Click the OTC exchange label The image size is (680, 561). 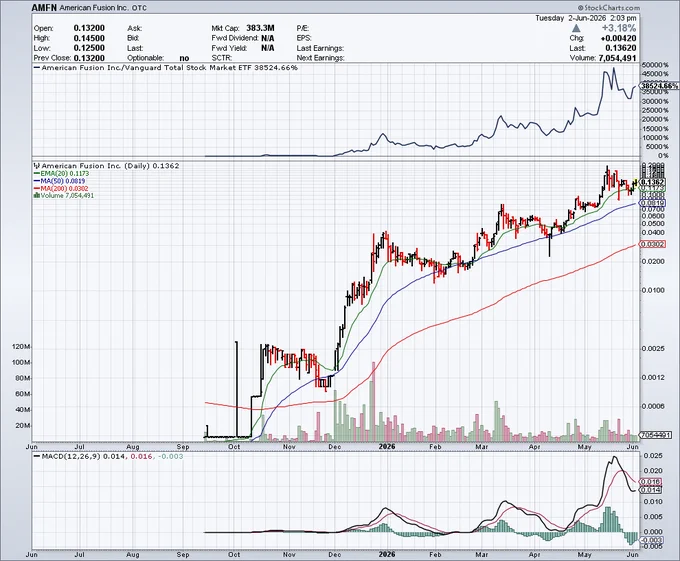[139, 8]
